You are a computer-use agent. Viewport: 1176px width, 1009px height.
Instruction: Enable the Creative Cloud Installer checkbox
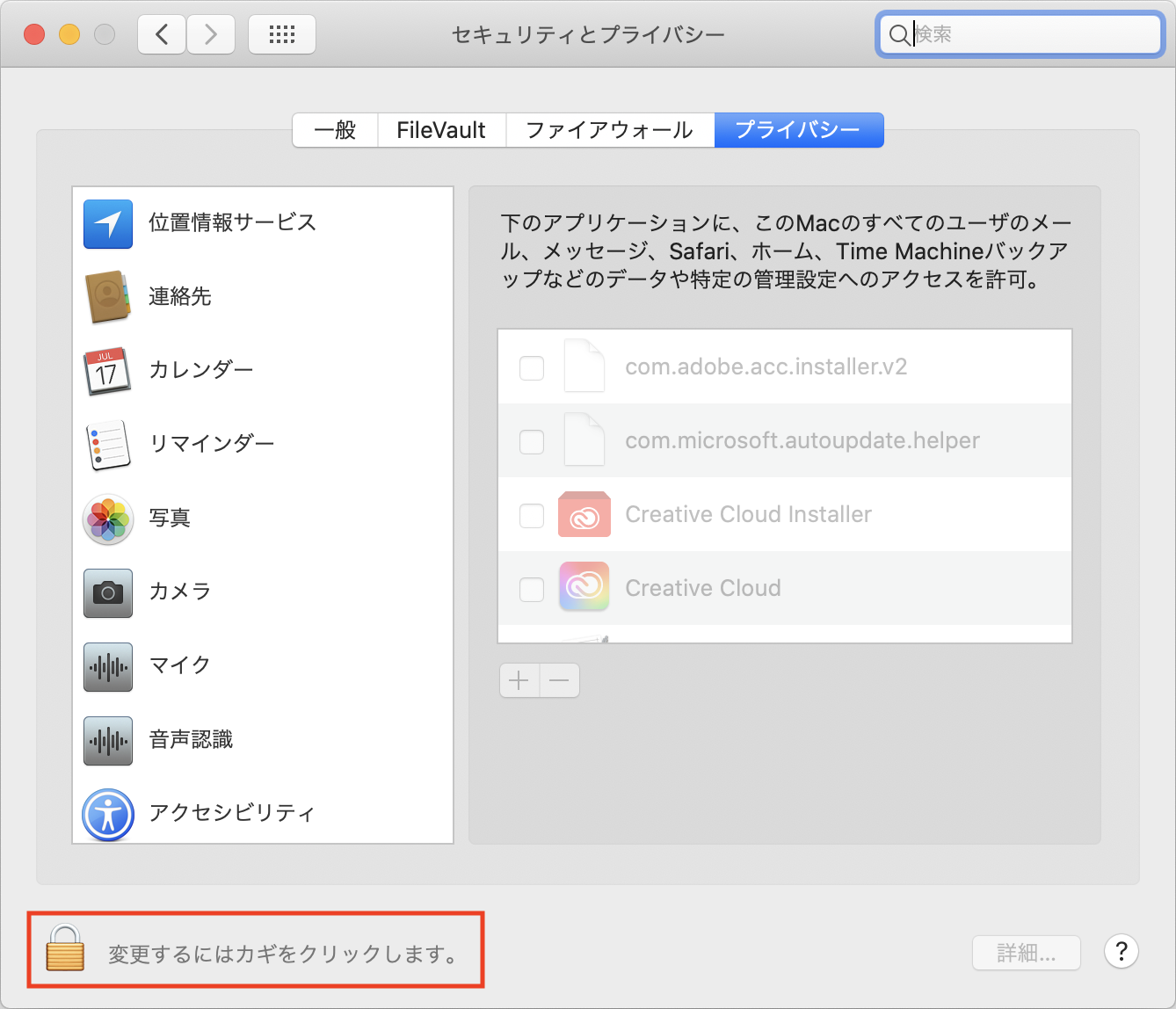tap(531, 516)
